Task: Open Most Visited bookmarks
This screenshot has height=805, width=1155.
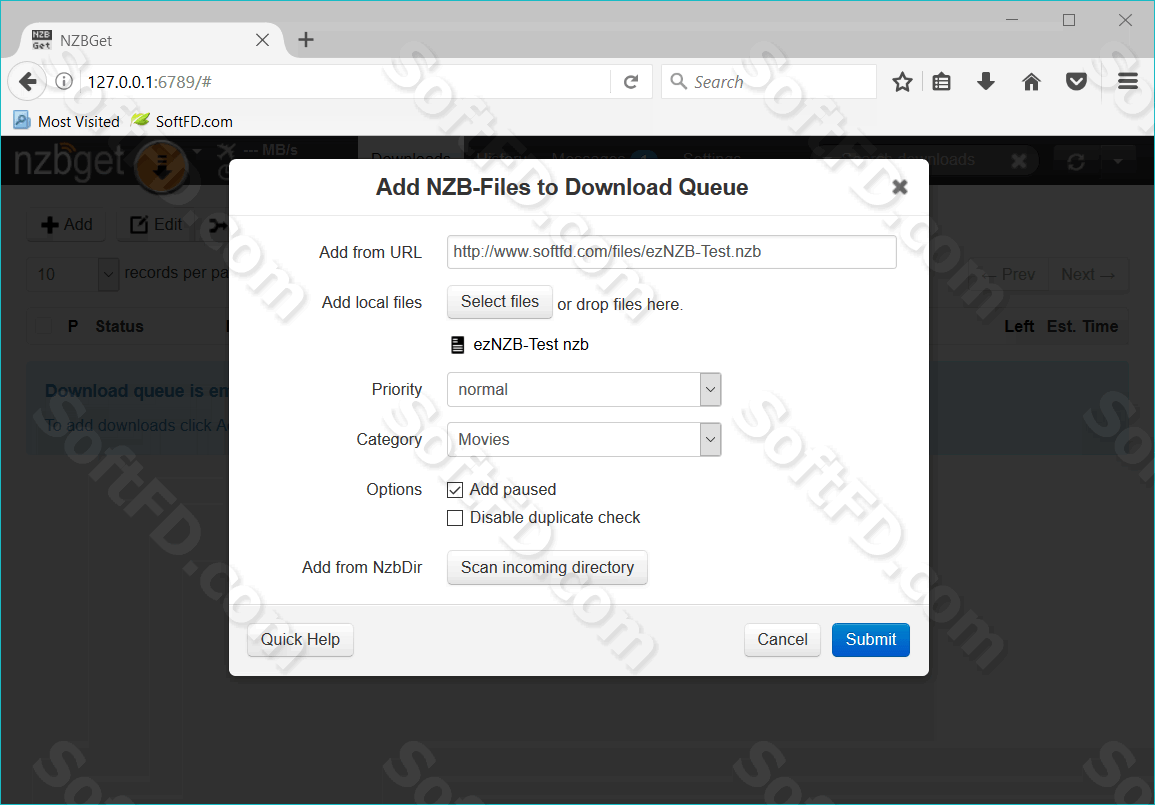Action: [67, 122]
